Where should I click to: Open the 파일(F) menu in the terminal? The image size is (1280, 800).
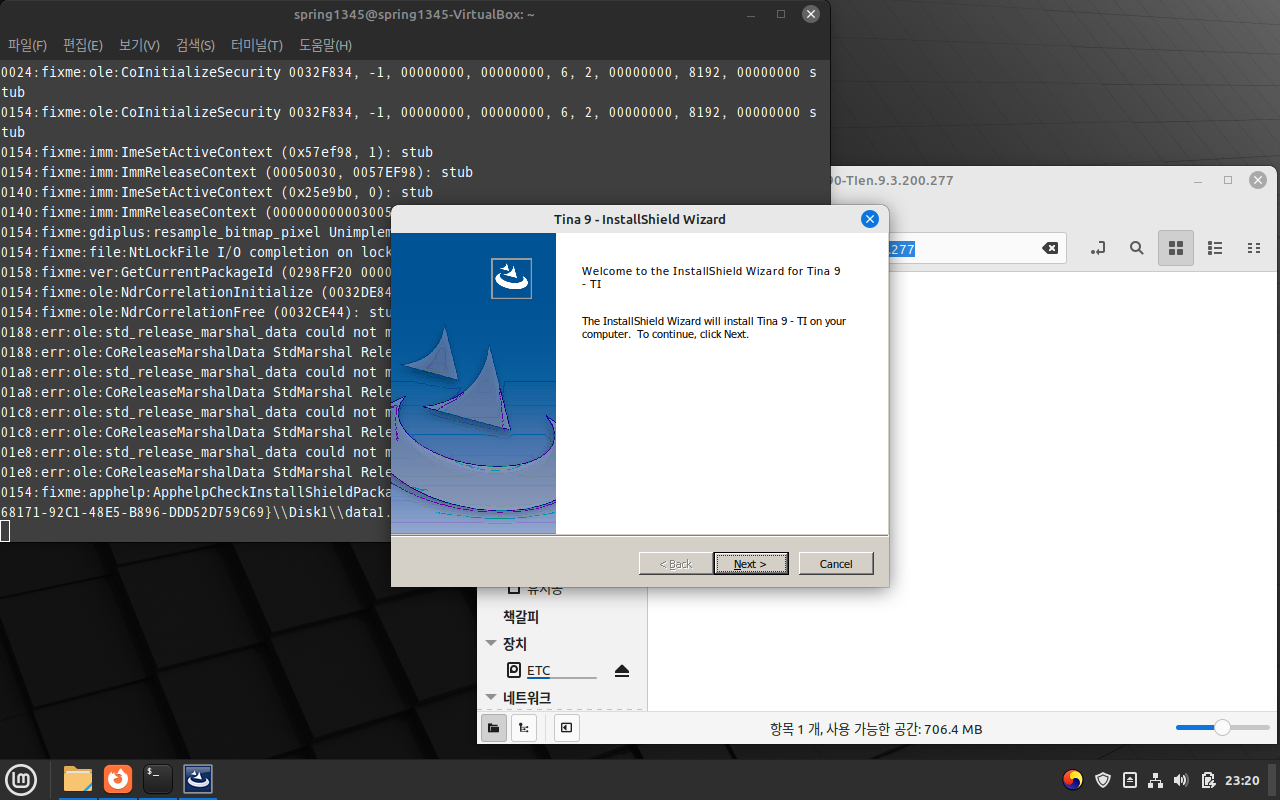27,45
